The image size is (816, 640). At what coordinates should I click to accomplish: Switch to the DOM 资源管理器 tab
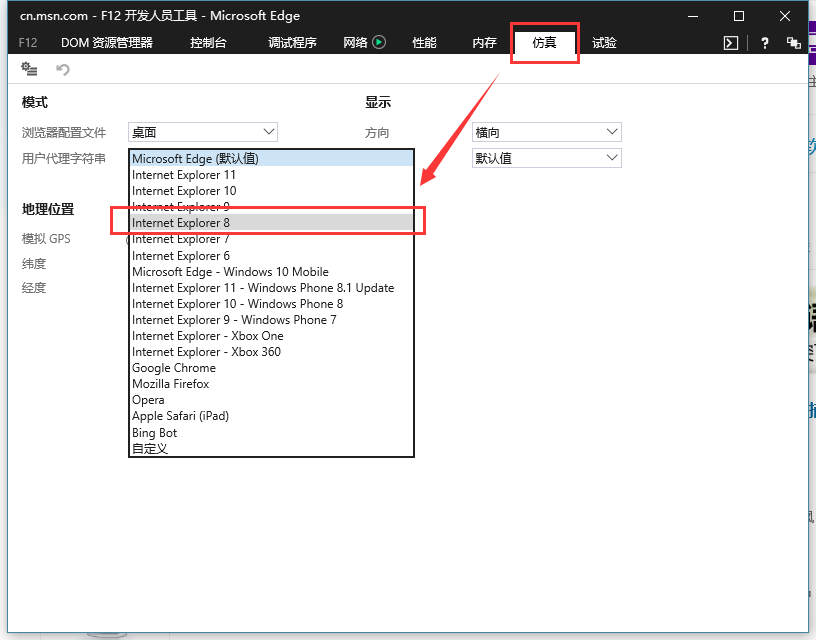coord(106,43)
